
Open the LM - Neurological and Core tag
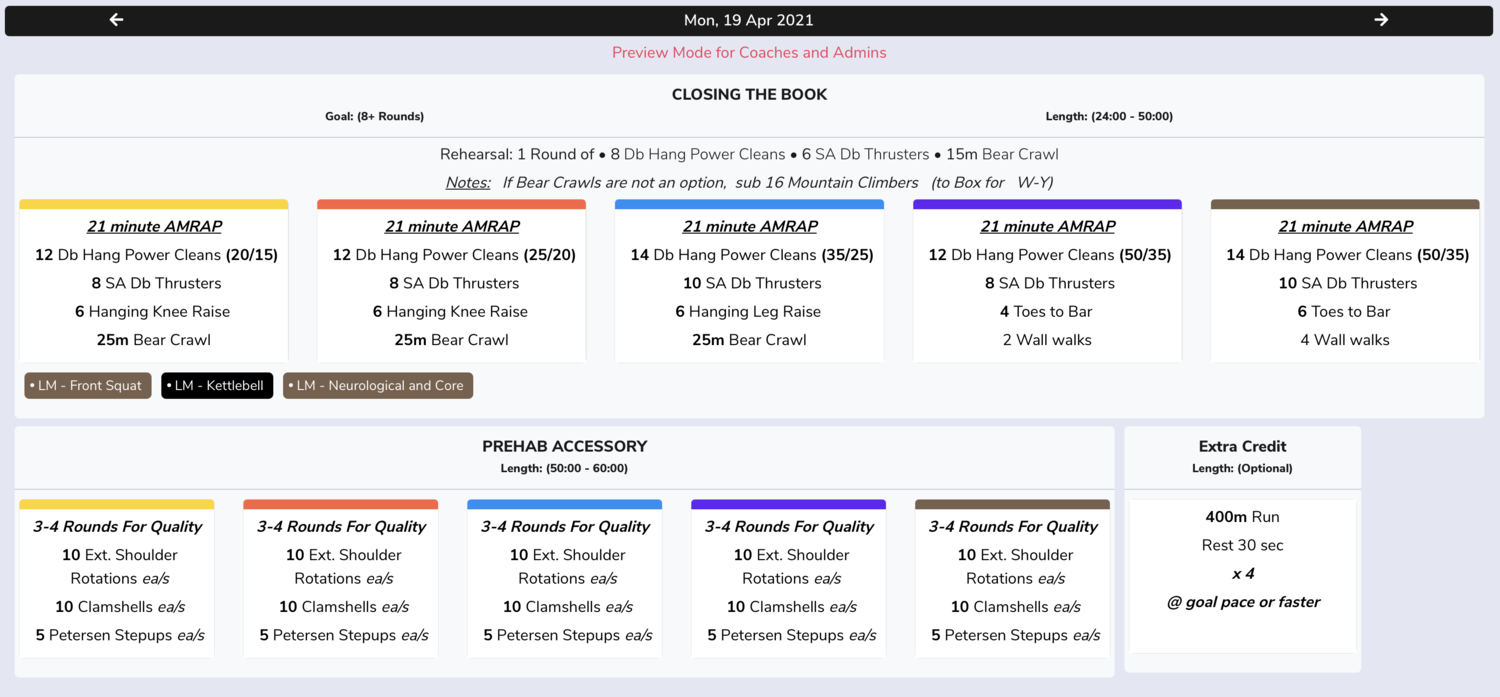click(x=378, y=385)
